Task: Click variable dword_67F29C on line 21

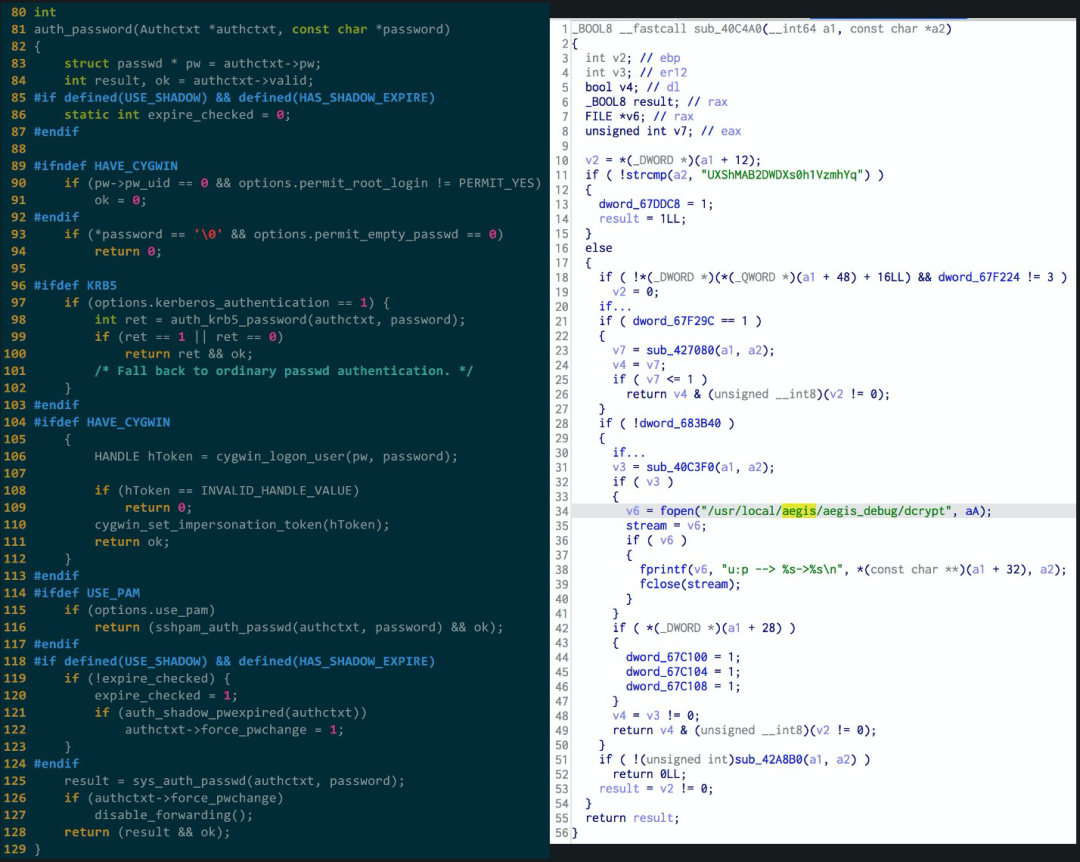Action: pyautogui.click(x=674, y=320)
